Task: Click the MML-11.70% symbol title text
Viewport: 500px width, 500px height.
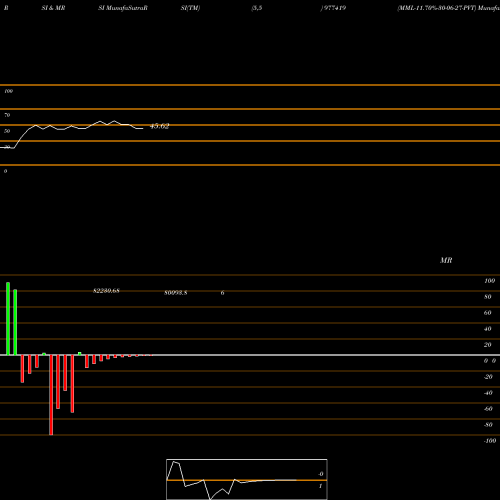Action: click(448, 8)
